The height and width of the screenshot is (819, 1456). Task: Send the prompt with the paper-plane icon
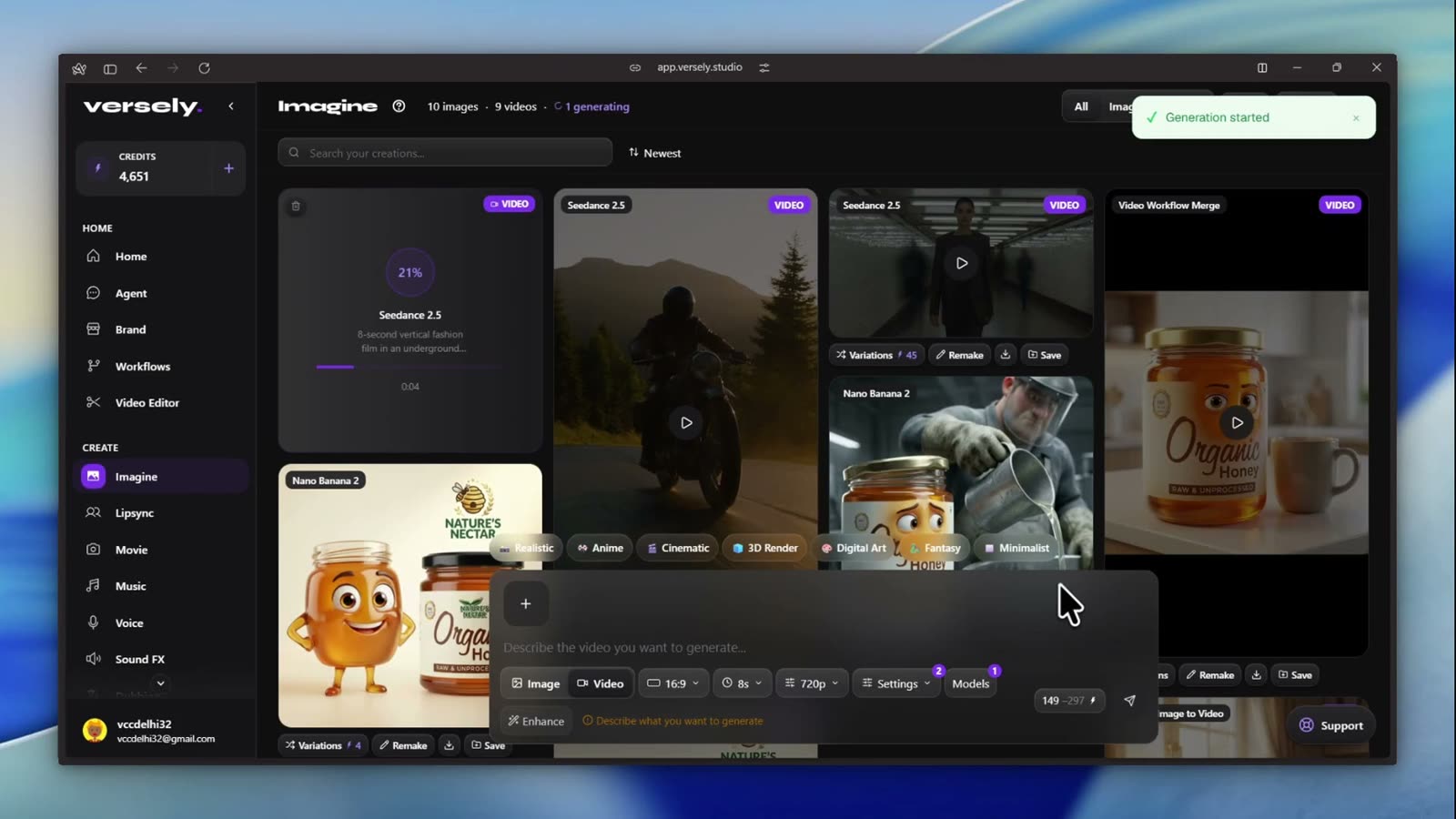coord(1129,701)
